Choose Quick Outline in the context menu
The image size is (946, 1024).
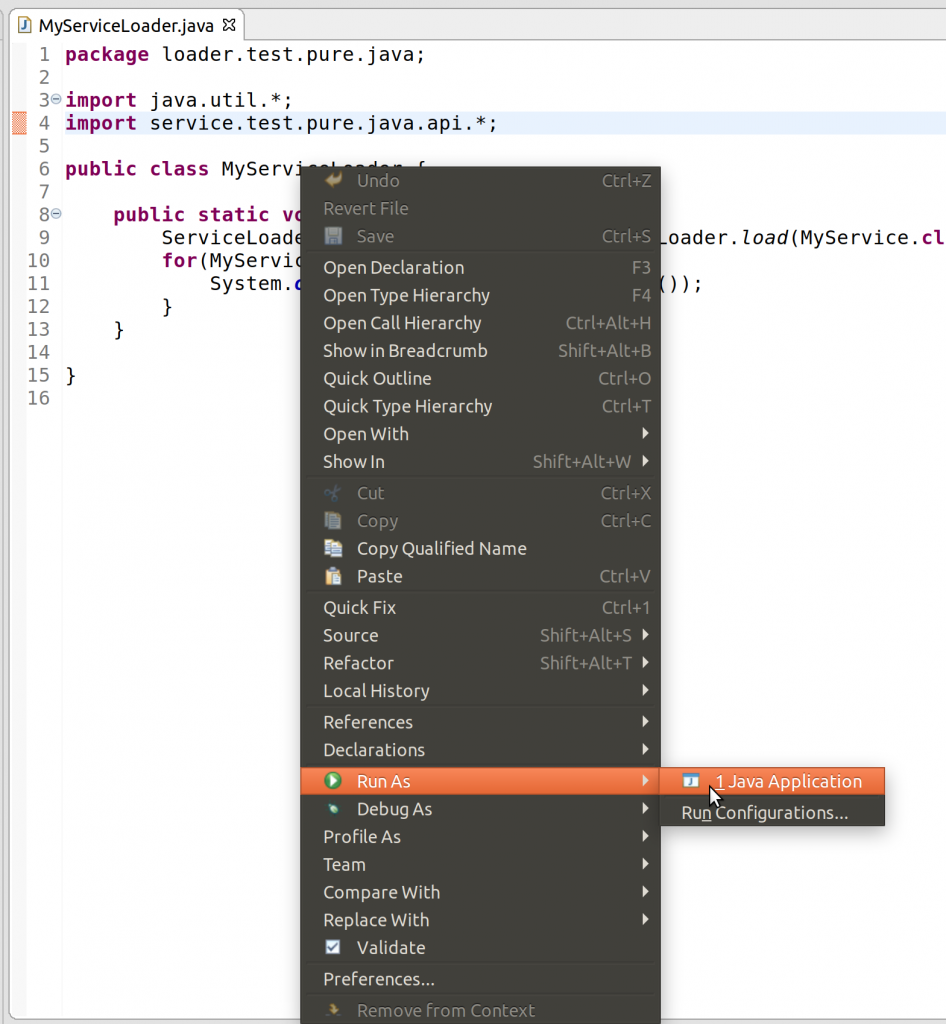point(377,378)
